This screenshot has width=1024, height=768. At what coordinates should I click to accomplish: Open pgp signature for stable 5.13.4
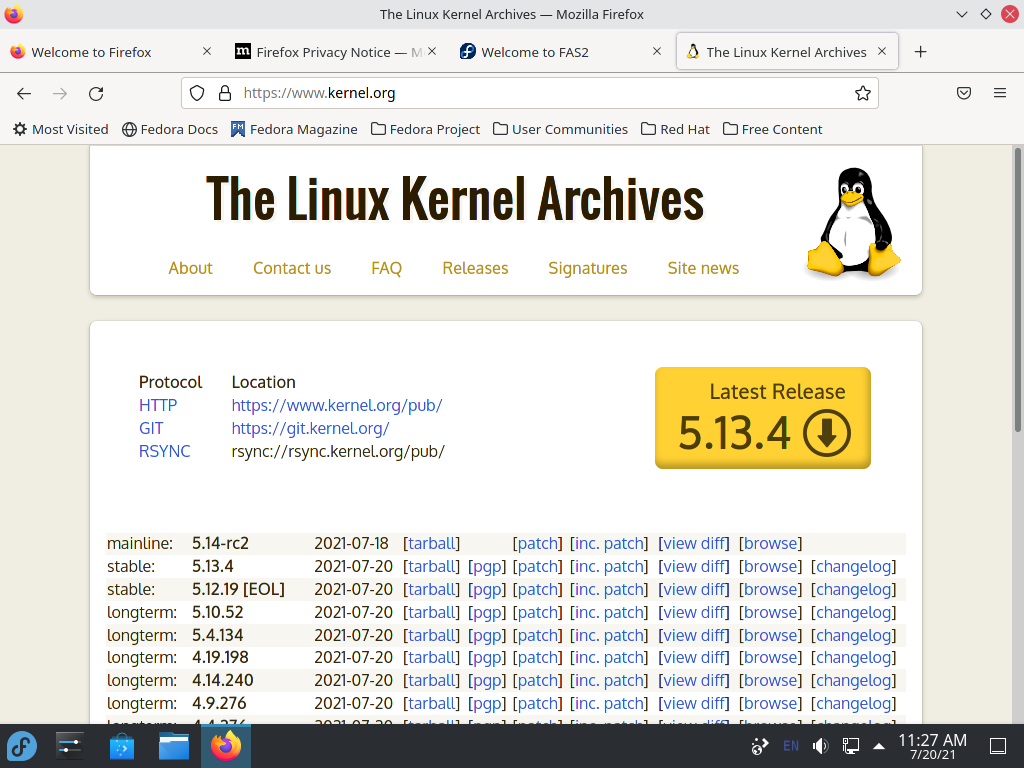(x=487, y=567)
